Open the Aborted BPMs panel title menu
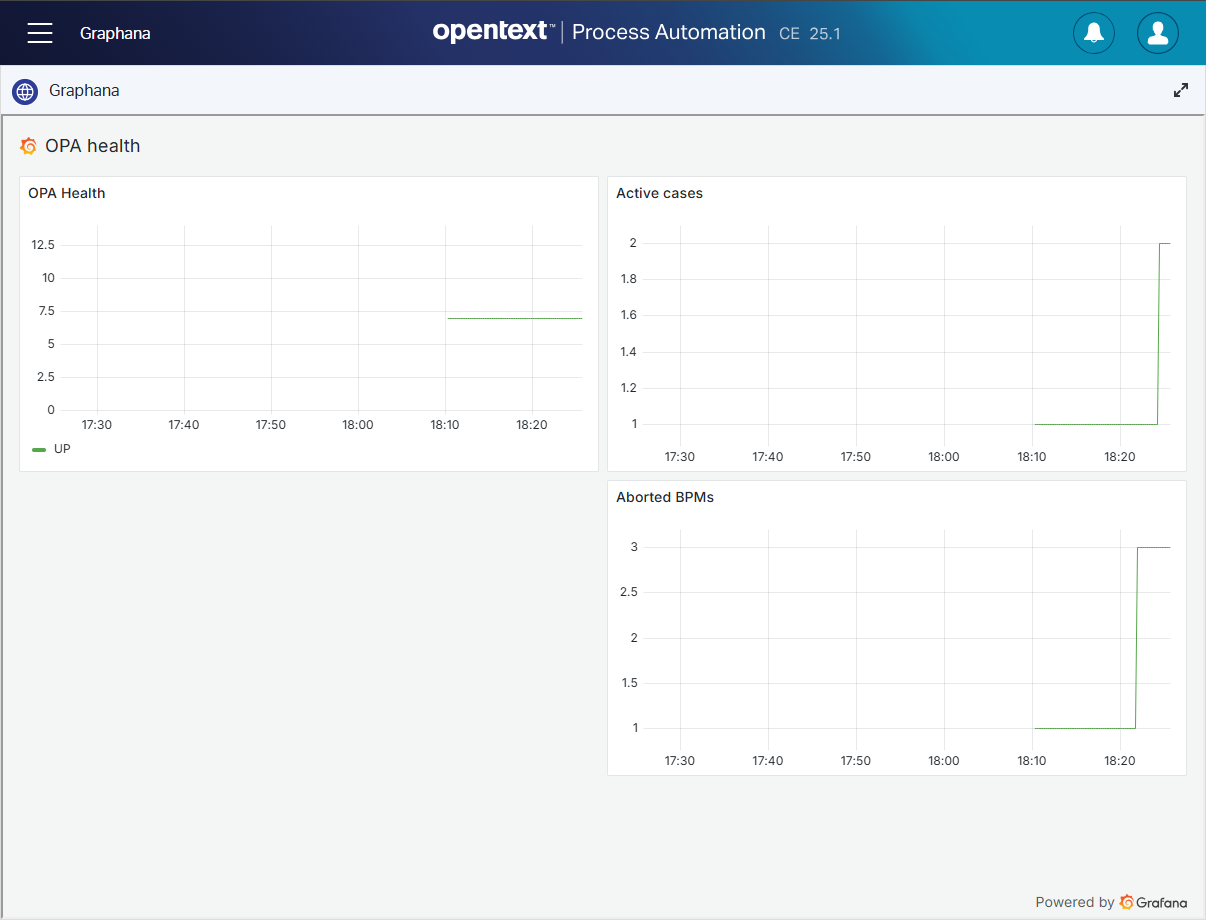Screen dimensions: 1206x920 (665, 497)
